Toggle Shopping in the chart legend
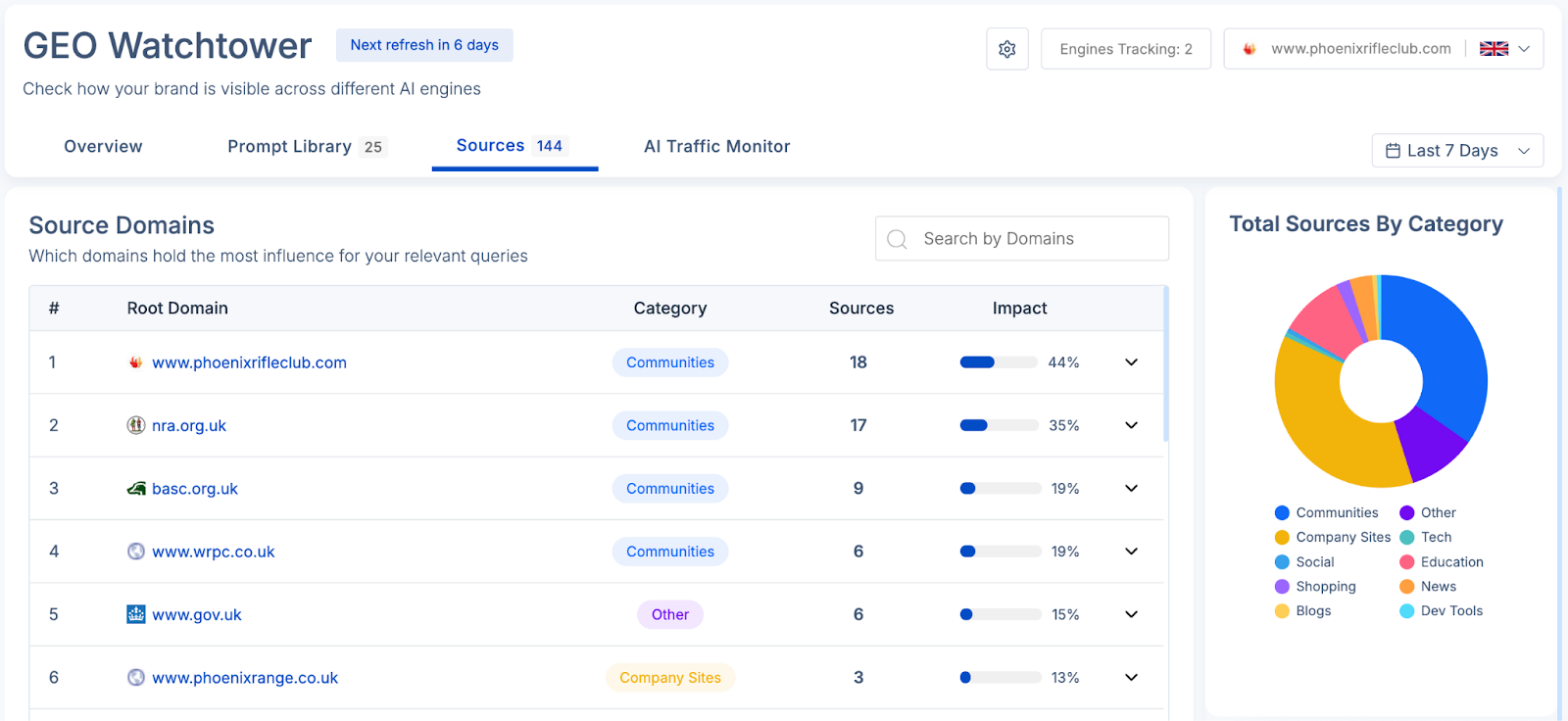 (1315, 587)
